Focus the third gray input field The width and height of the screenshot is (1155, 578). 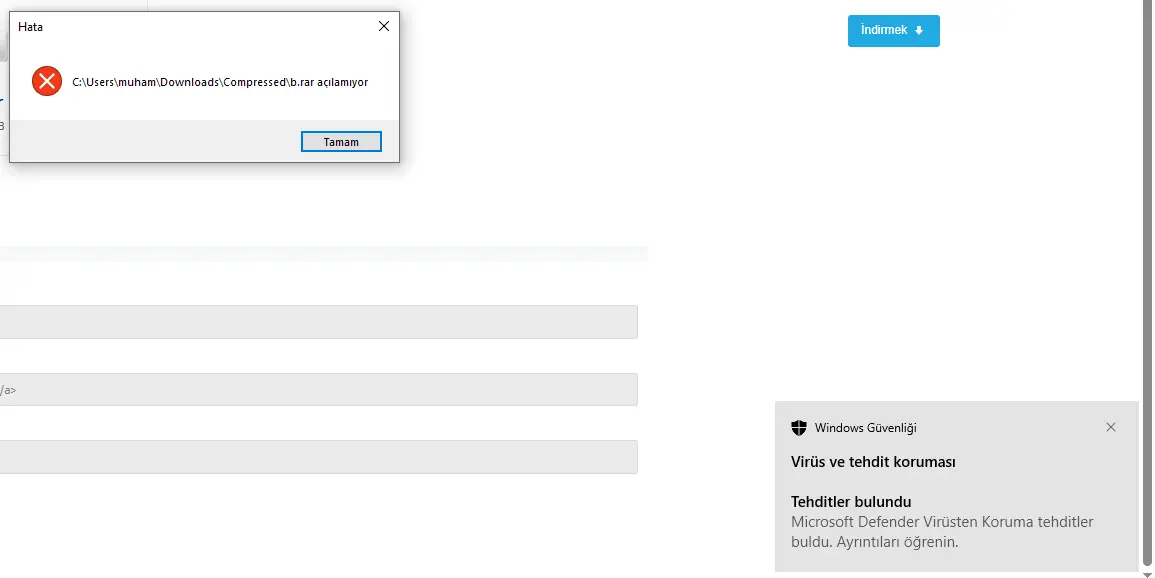click(318, 457)
